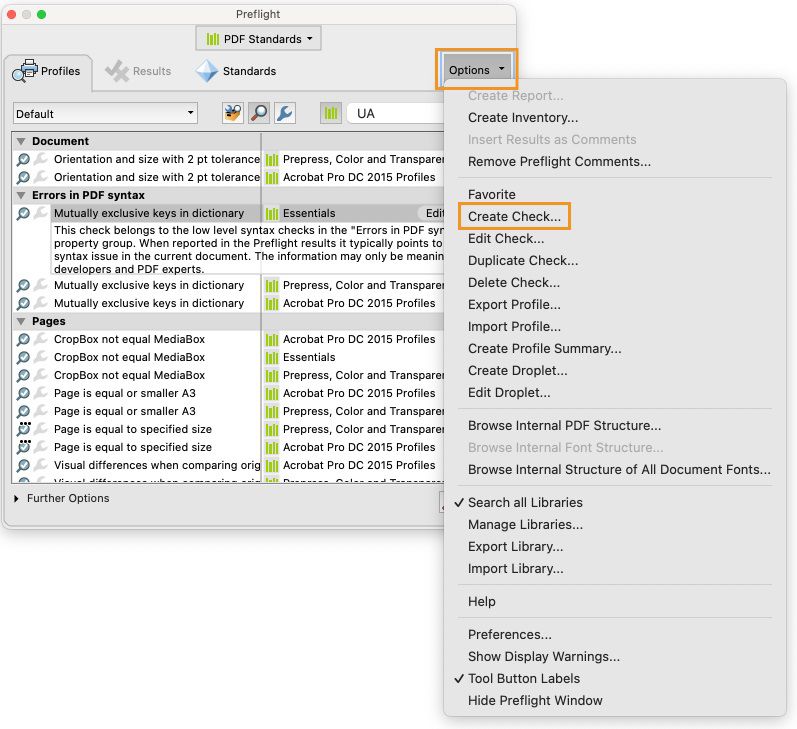Select 'Visual differences when comparing' Acrobat Pro DC row
Screen dimensions: 797x729
(x=228, y=465)
